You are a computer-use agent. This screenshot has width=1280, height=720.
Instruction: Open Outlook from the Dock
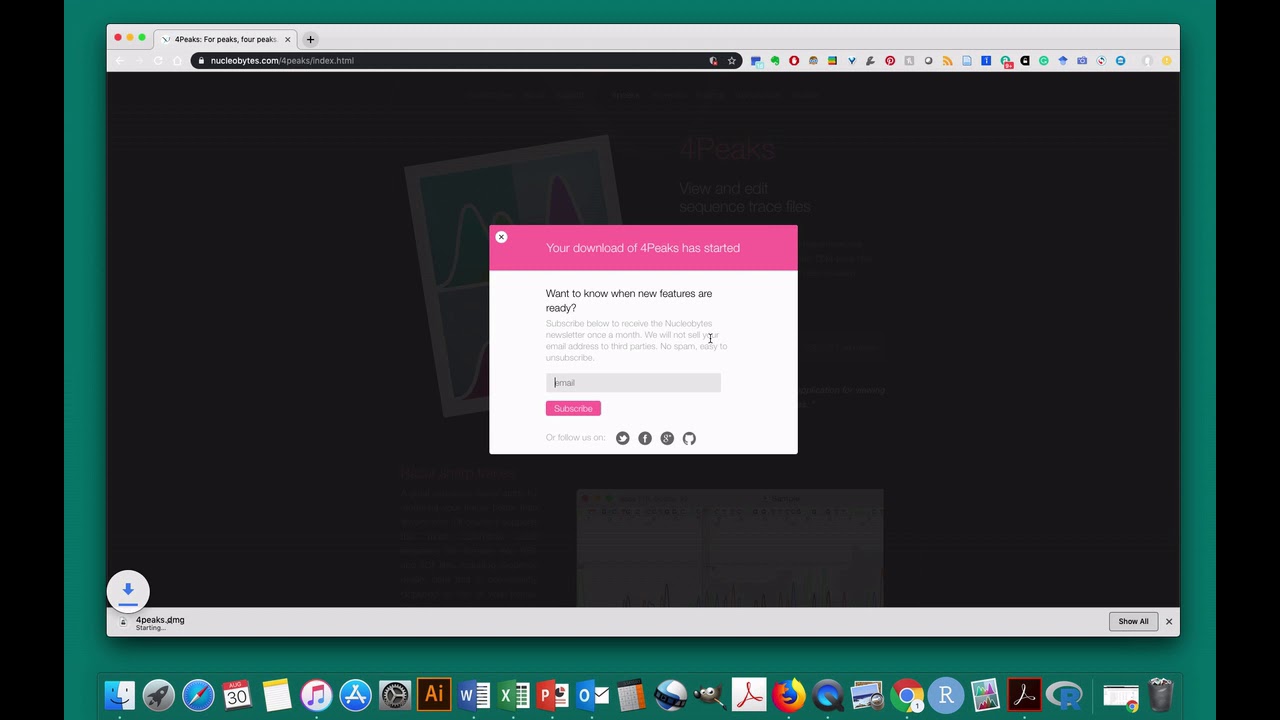(592, 695)
